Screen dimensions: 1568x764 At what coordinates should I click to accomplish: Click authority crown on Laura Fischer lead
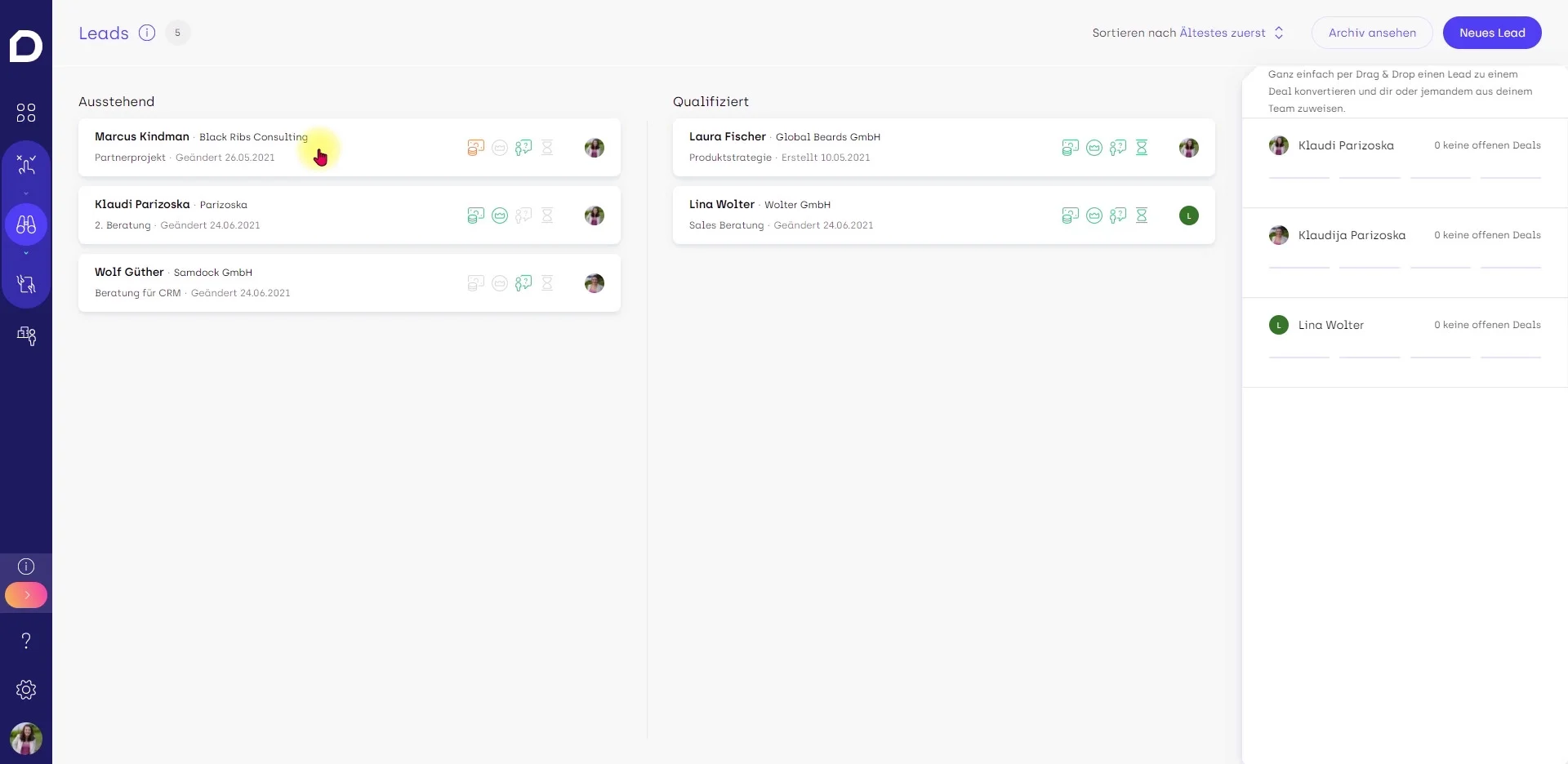click(x=1094, y=148)
